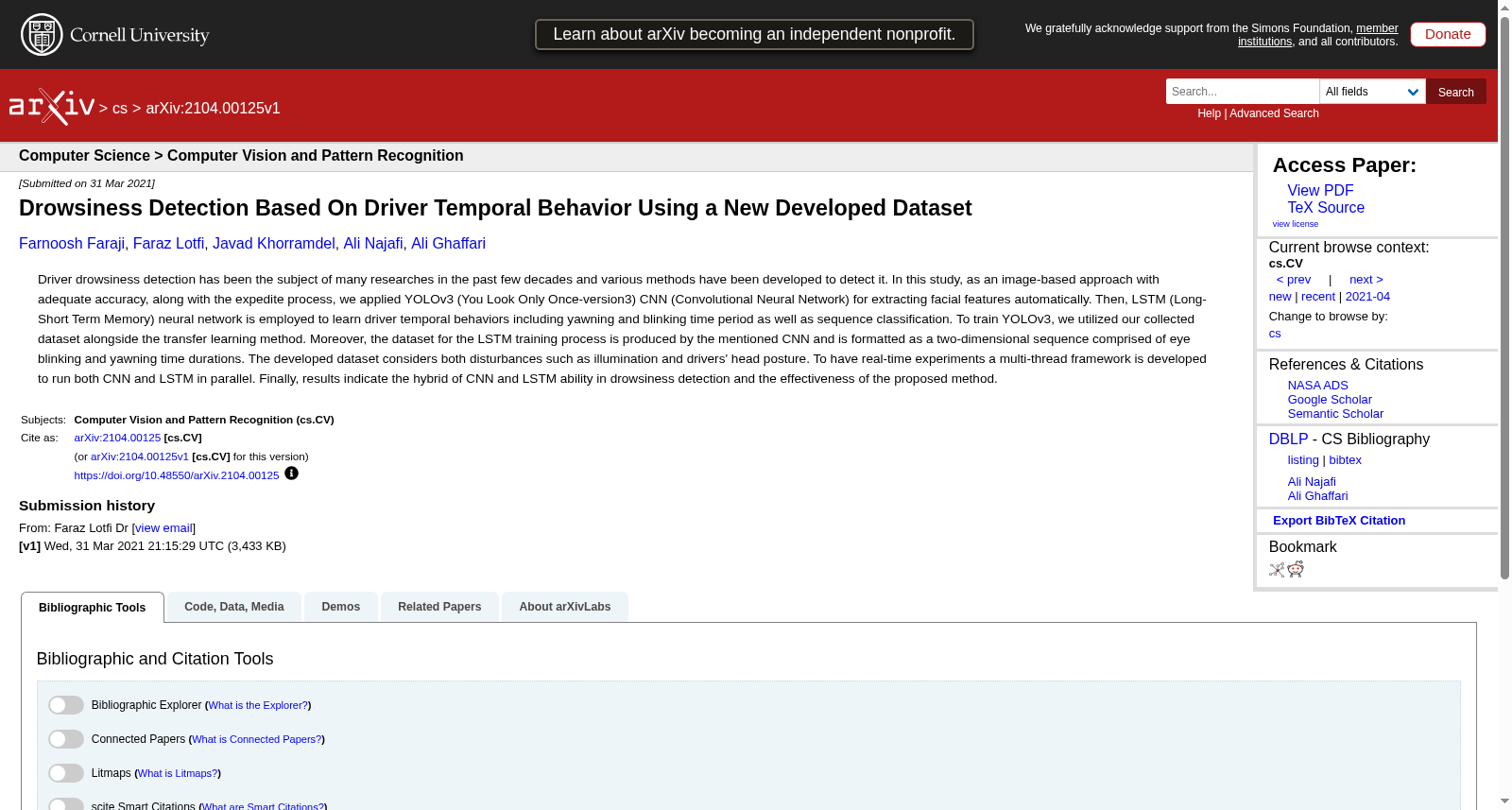1512x810 pixels.
Task: Open author Javad Khorramdel's link
Action: [274, 244]
